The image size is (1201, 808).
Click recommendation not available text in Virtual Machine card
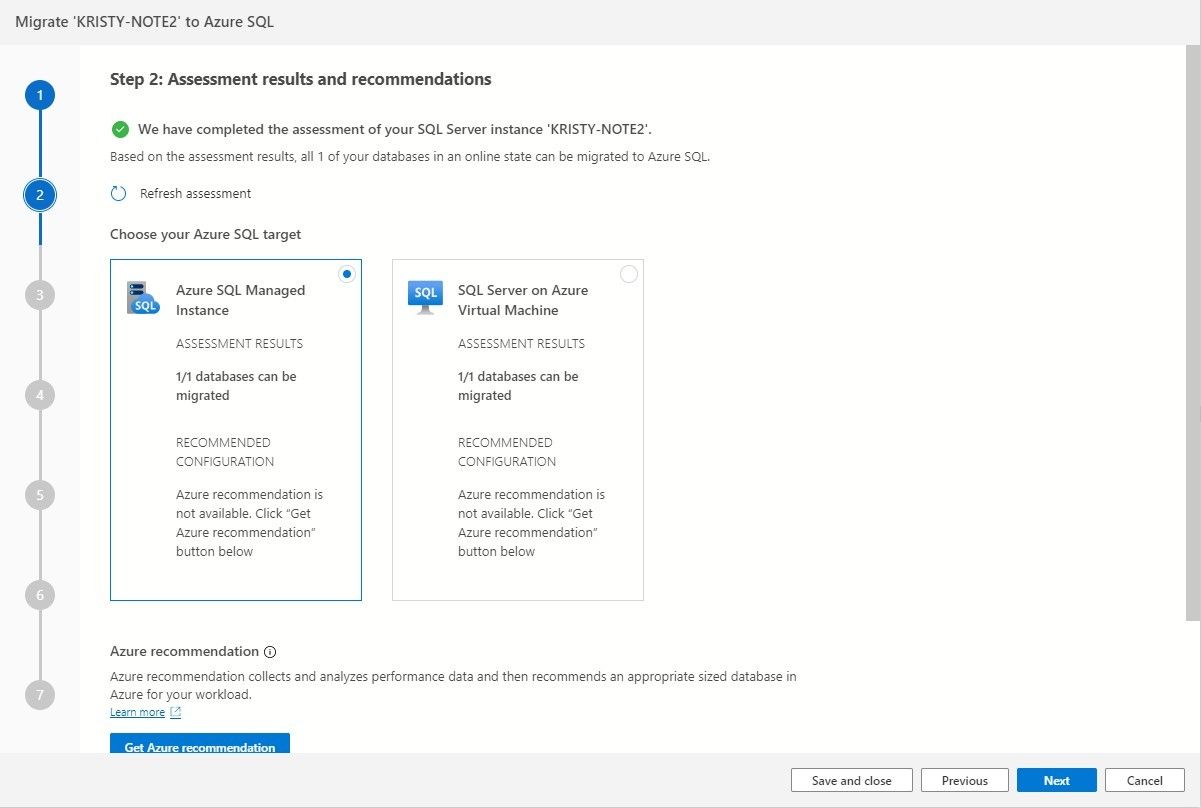(531, 523)
